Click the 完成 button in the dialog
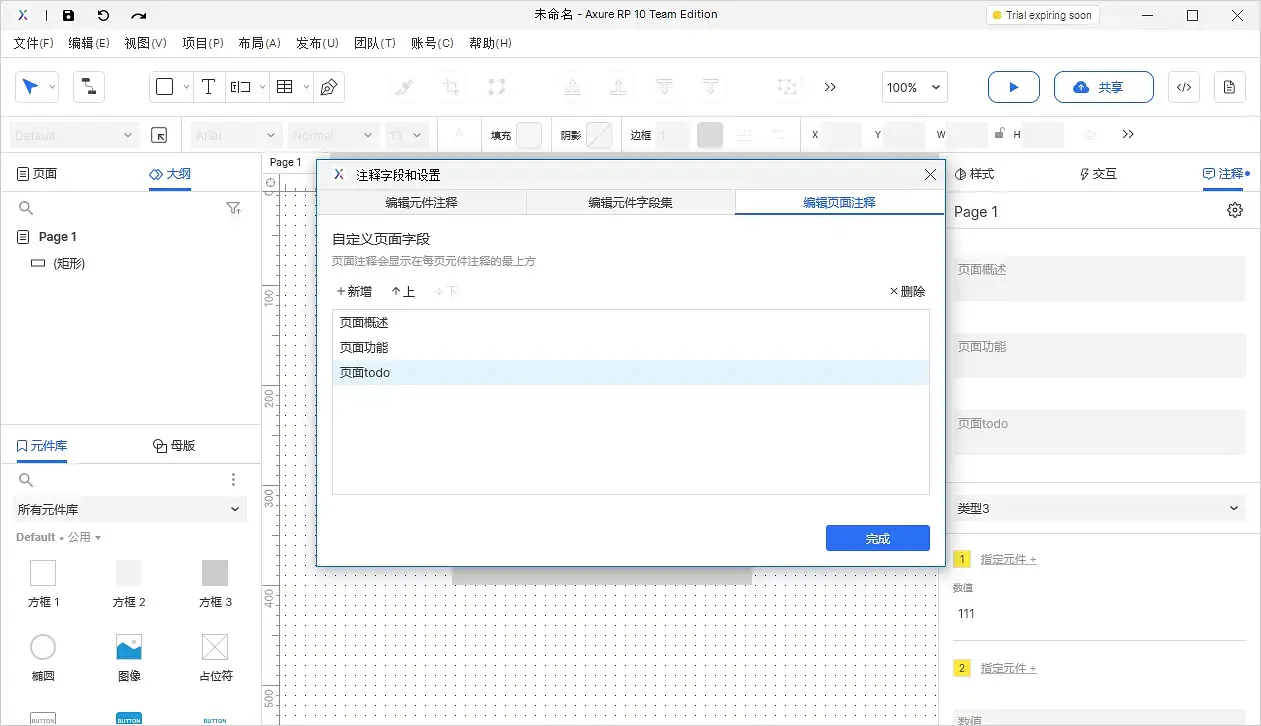The height and width of the screenshot is (726, 1261). [877, 538]
